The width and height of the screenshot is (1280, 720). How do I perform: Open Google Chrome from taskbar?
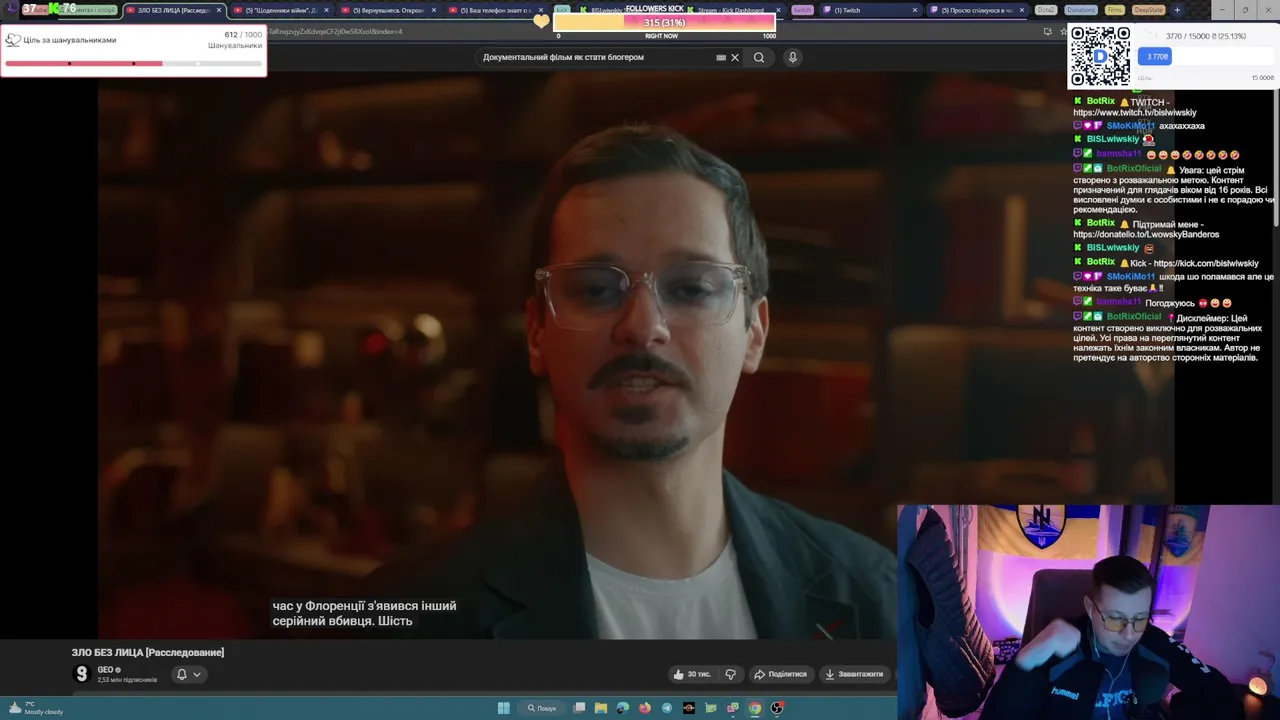coord(755,708)
